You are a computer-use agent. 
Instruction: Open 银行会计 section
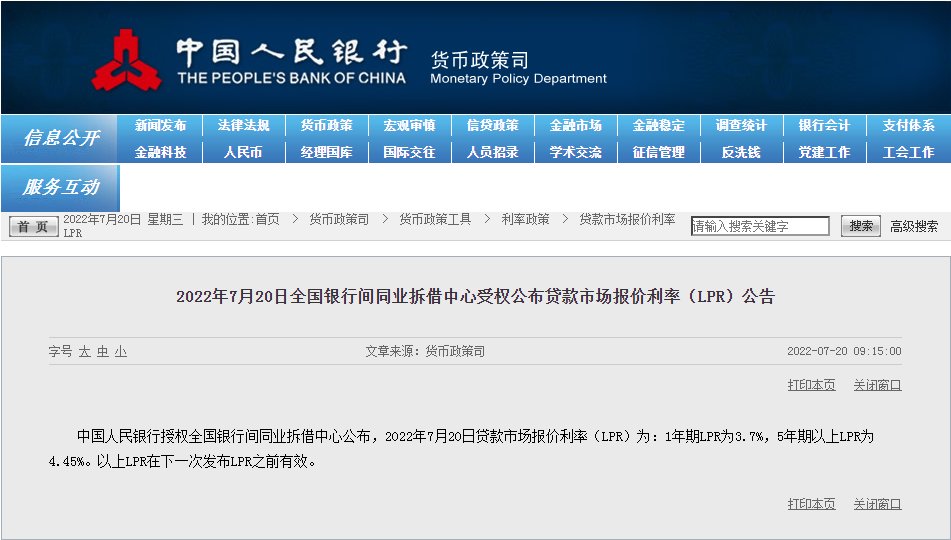tap(824, 126)
